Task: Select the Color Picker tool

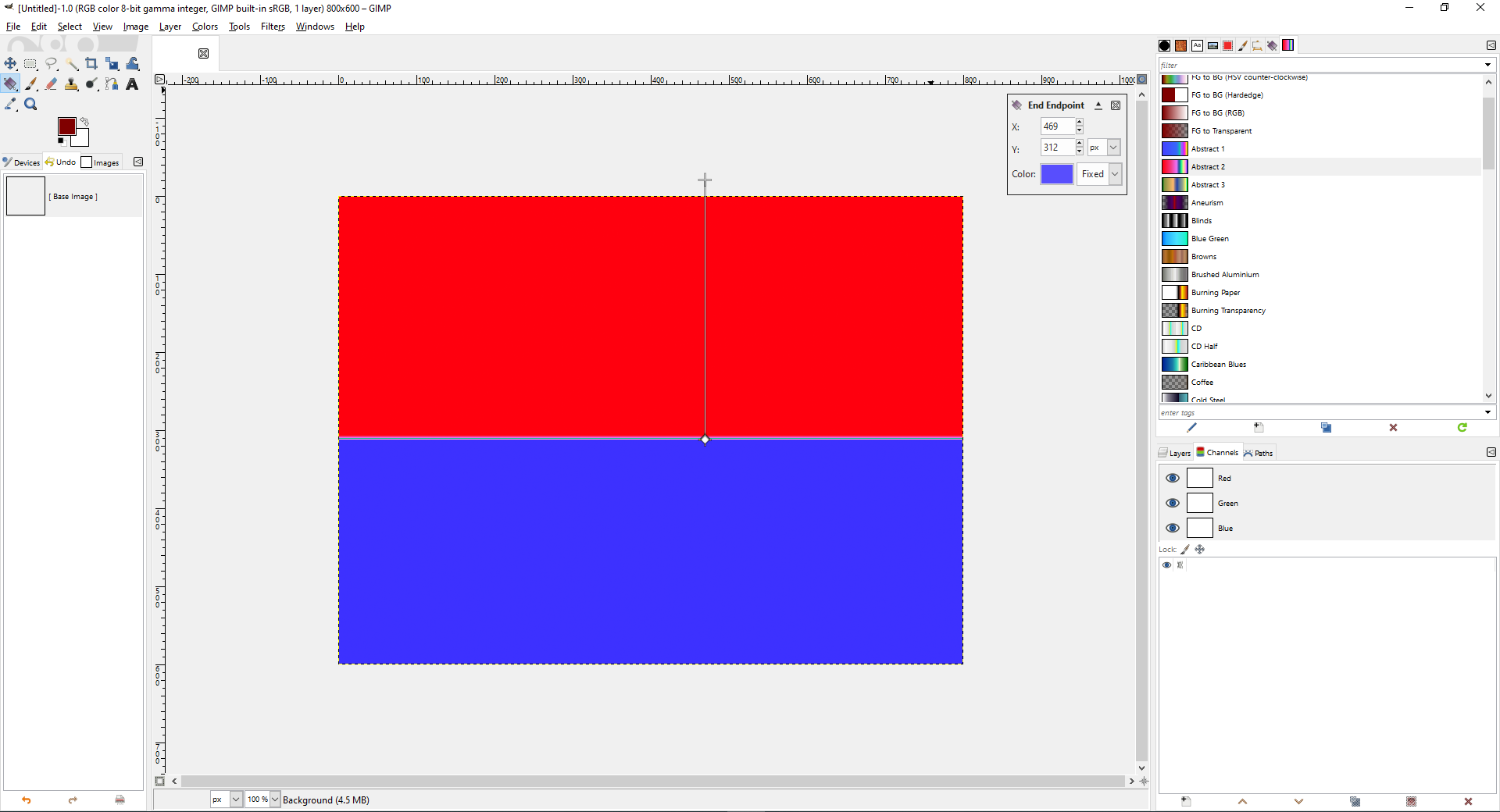Action: click(x=10, y=104)
